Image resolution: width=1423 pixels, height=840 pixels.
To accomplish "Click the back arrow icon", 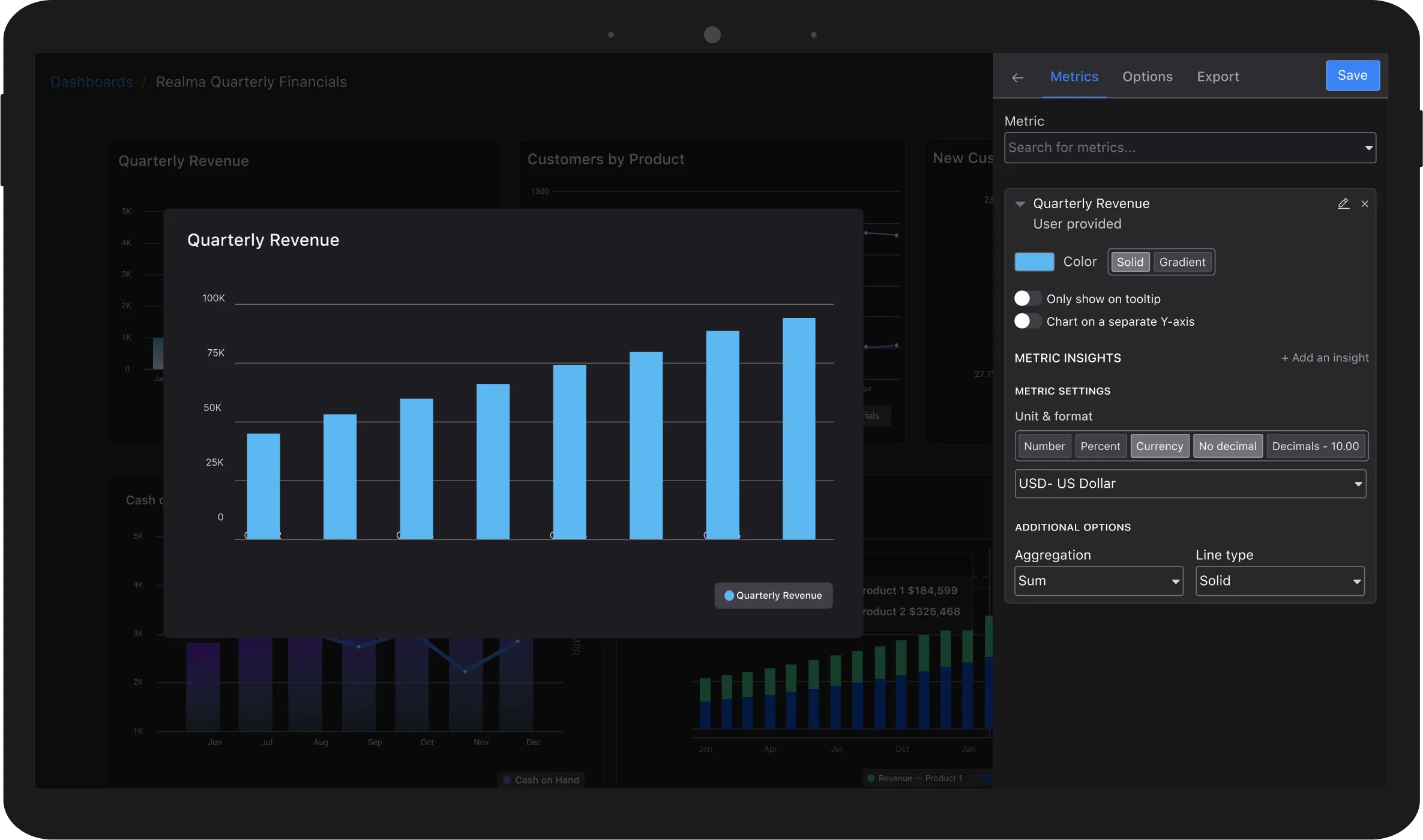I will click(1017, 77).
